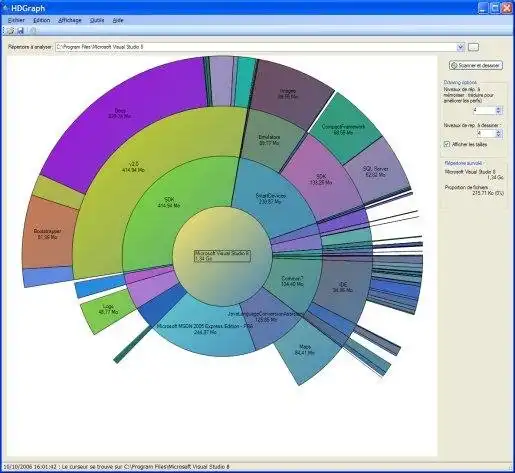Decrease the levels to memorize value
The width and height of the screenshot is (515, 473).
coord(498,112)
